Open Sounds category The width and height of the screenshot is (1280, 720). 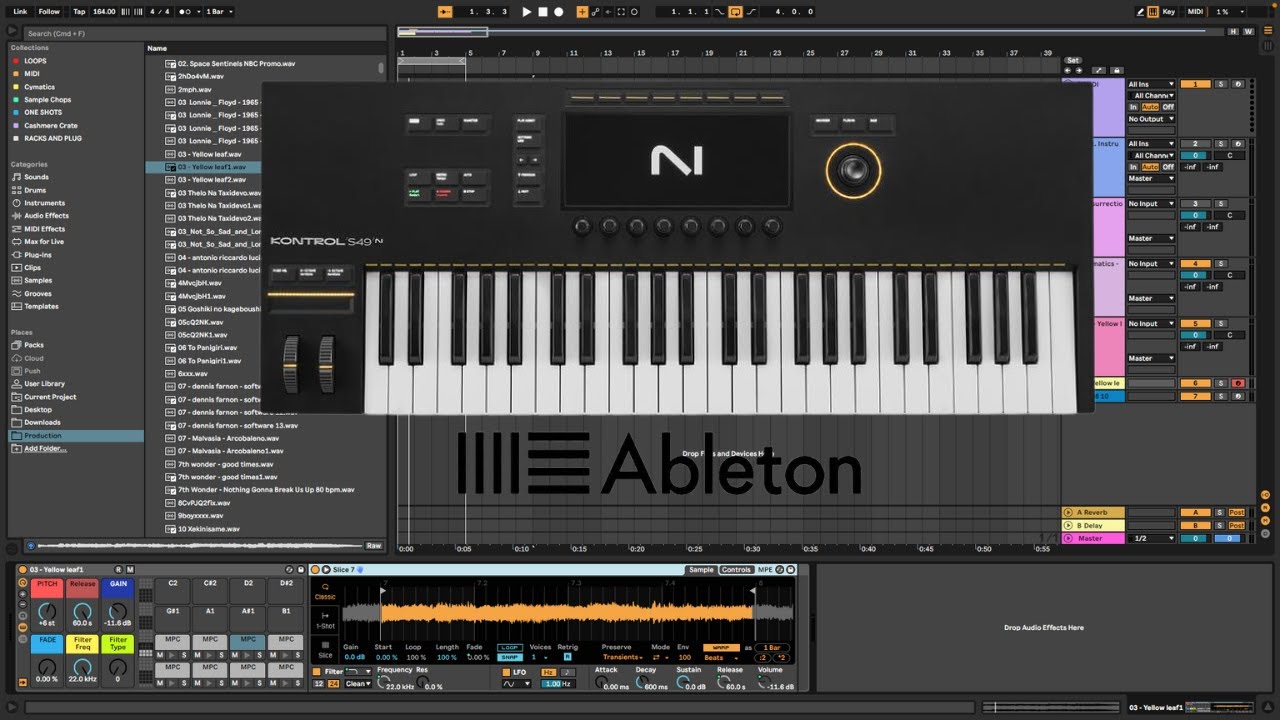click(36, 177)
